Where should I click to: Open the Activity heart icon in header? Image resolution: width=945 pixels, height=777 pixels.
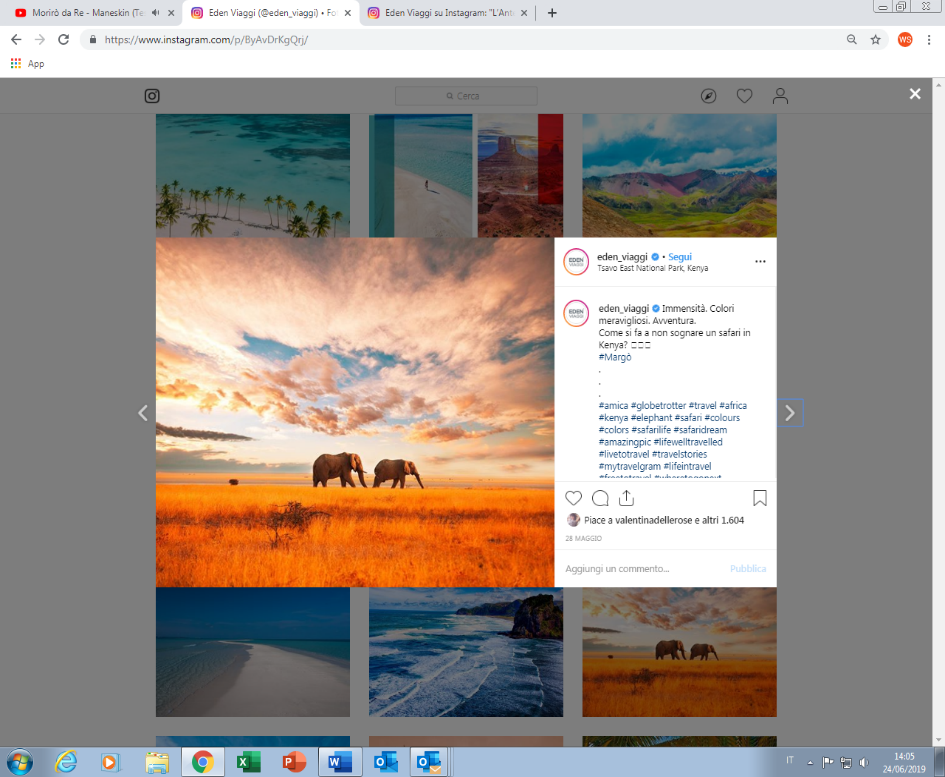coord(744,96)
